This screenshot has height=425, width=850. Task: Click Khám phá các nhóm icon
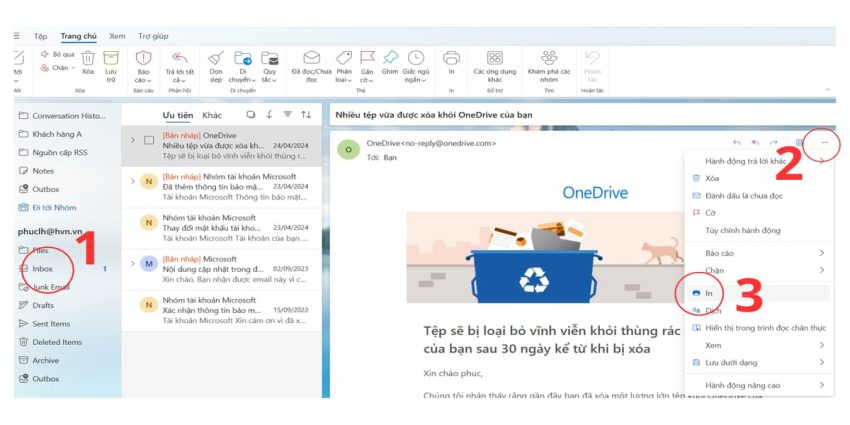(549, 57)
